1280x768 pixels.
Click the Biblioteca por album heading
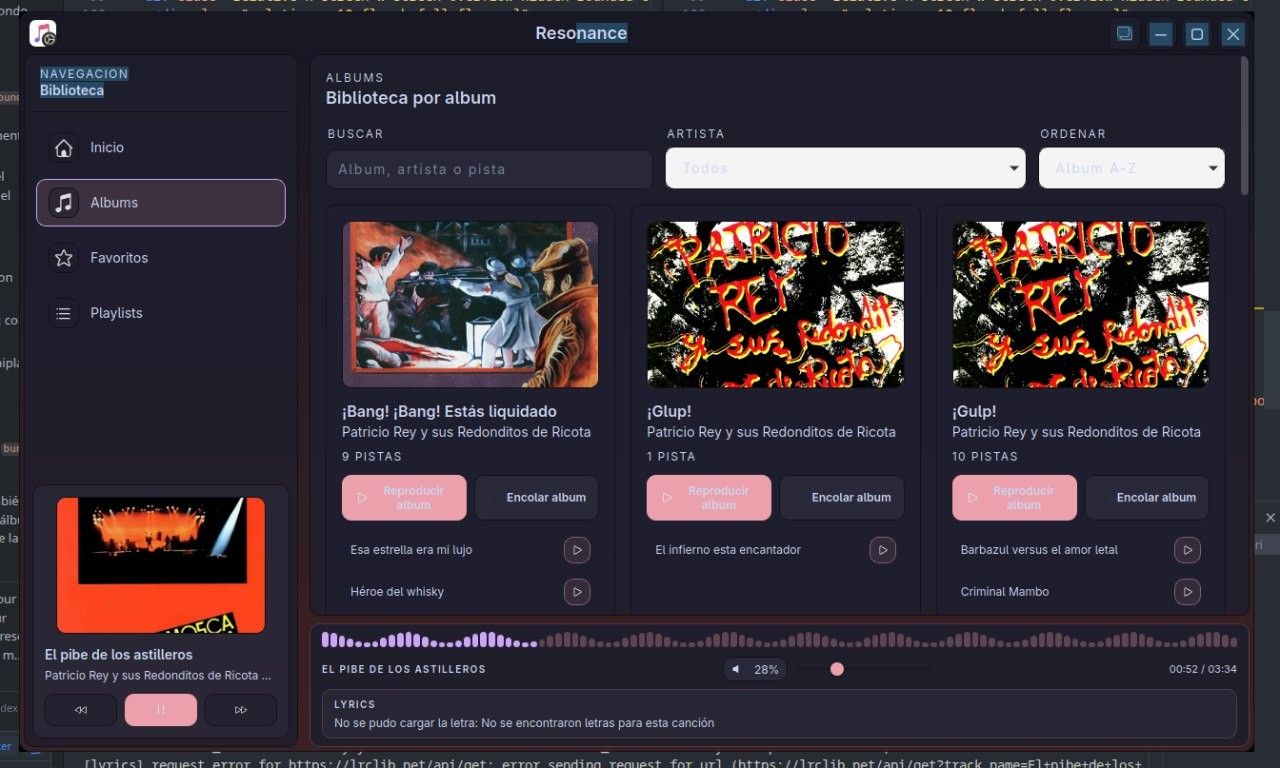pos(411,98)
